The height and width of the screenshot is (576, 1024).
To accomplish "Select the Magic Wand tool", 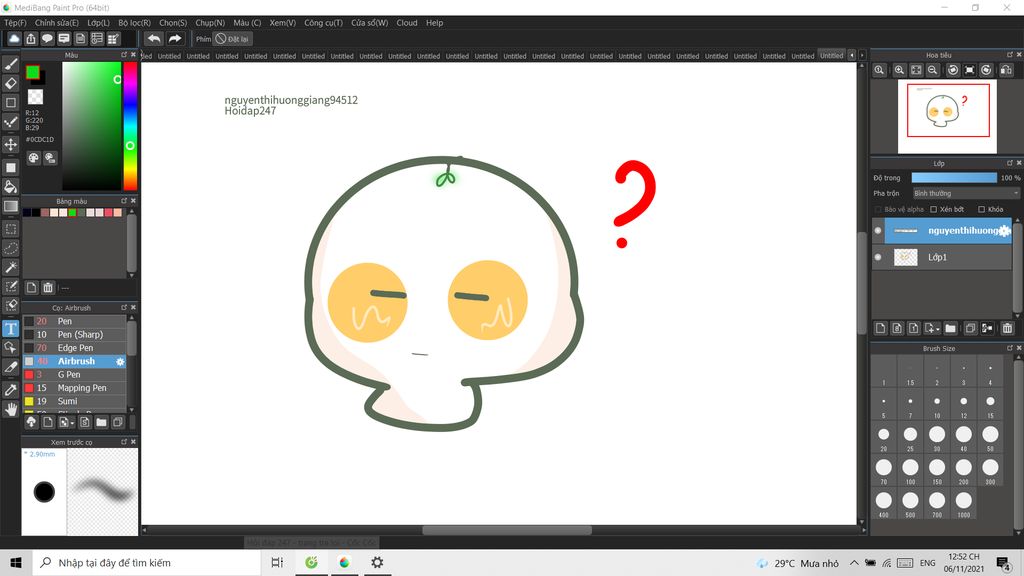I will (x=10, y=267).
